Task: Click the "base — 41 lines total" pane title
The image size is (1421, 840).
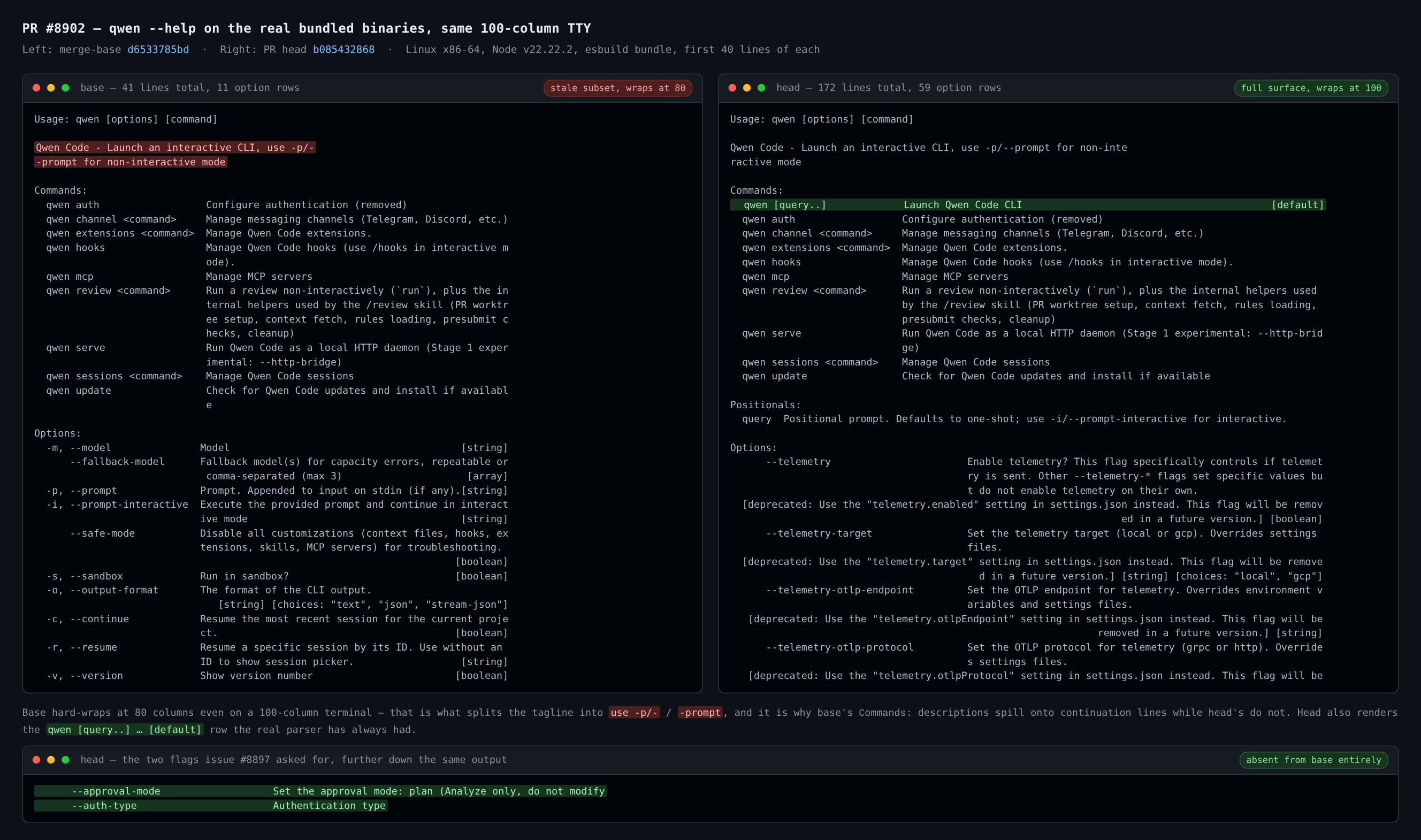Action: pos(189,88)
